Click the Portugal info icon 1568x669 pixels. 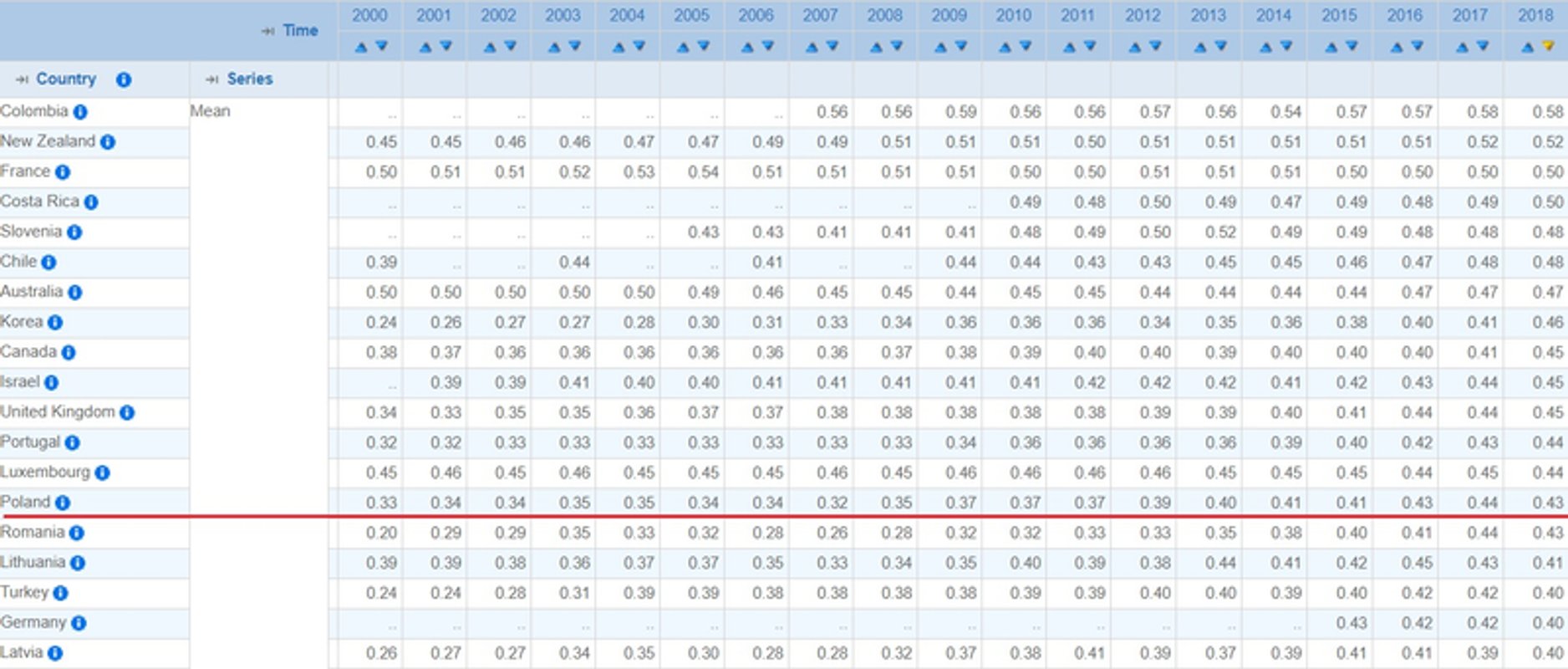tap(73, 442)
